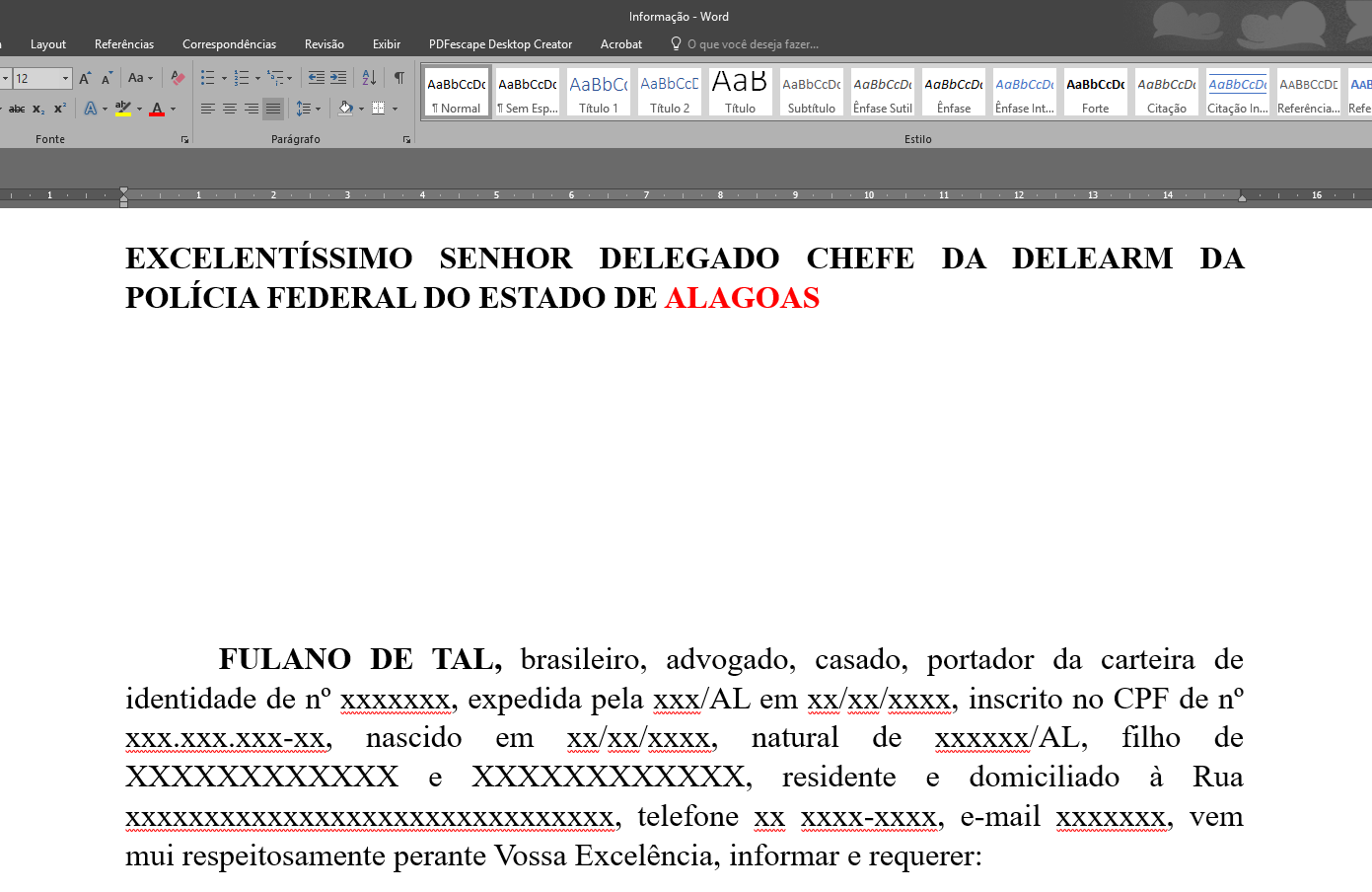Click the Clear All Formatting eraser icon
The image size is (1372, 892).
tap(178, 78)
